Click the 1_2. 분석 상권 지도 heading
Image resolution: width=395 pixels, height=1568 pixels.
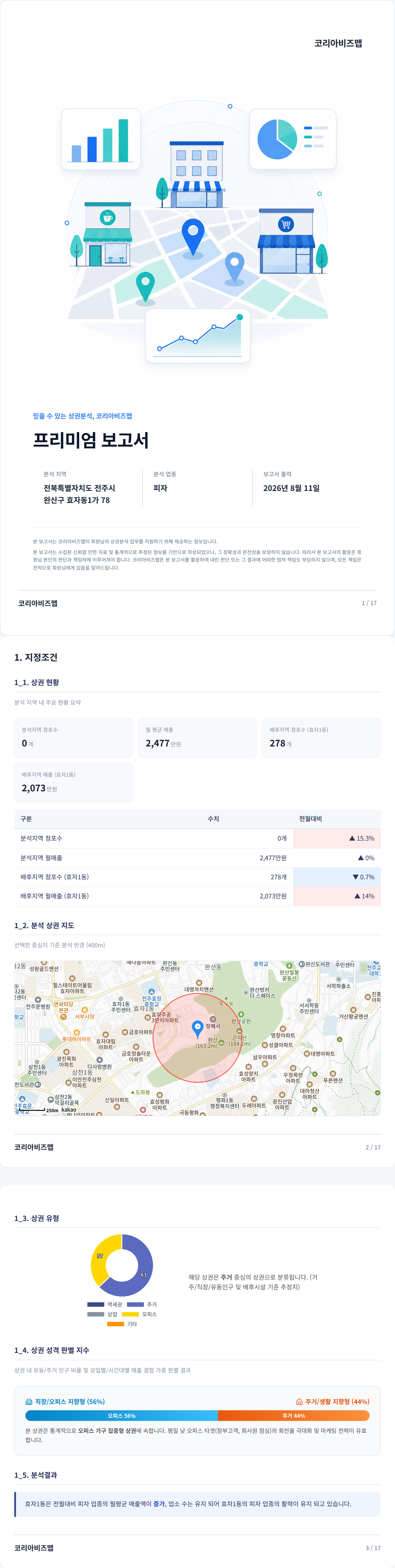(44, 925)
